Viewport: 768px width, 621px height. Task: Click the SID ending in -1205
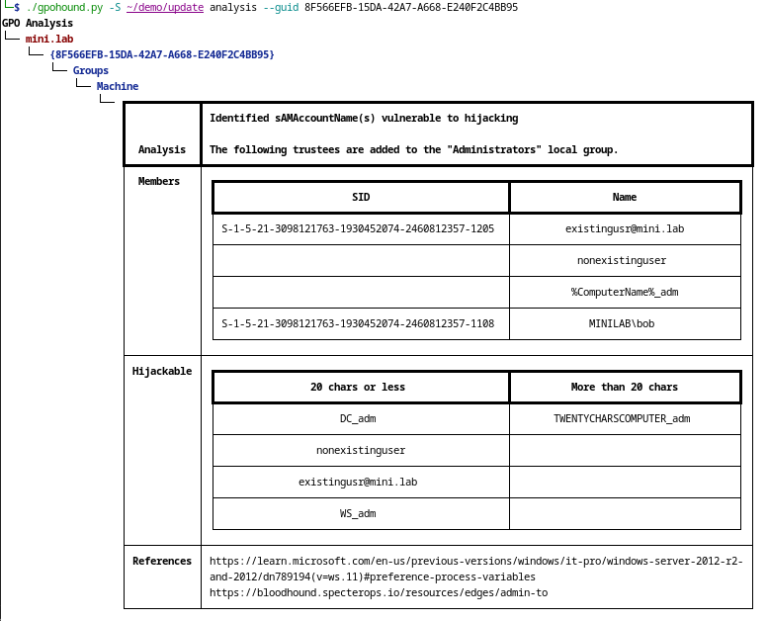[358, 229]
